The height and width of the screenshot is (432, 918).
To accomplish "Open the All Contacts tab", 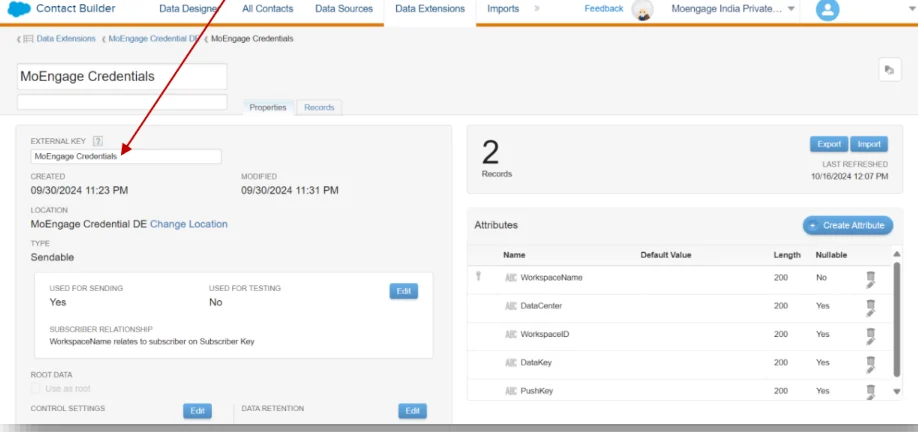I will [x=268, y=9].
